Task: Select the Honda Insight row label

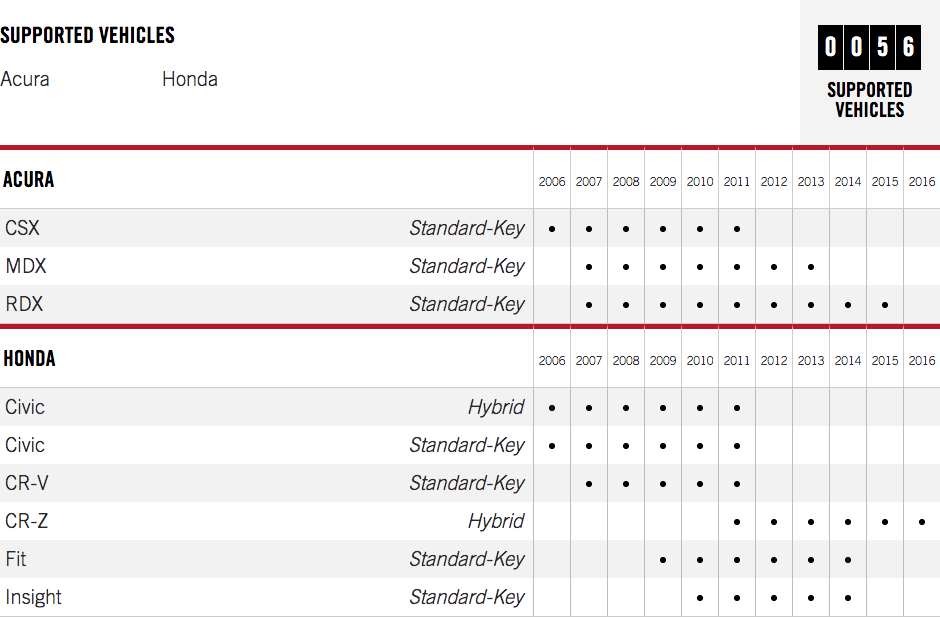Action: click(x=34, y=597)
